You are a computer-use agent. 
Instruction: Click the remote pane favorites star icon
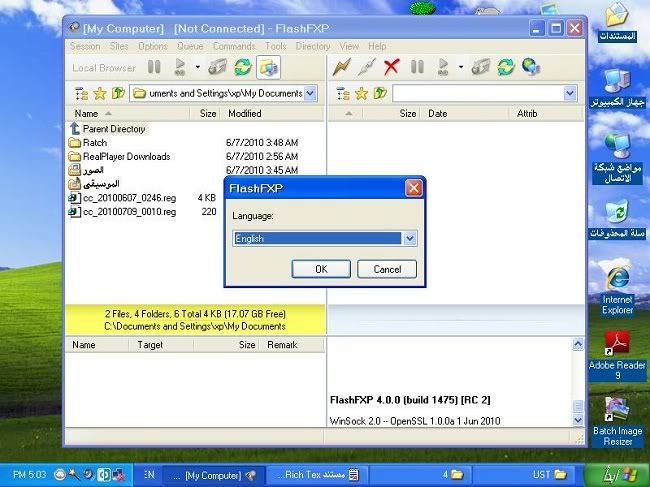361,94
